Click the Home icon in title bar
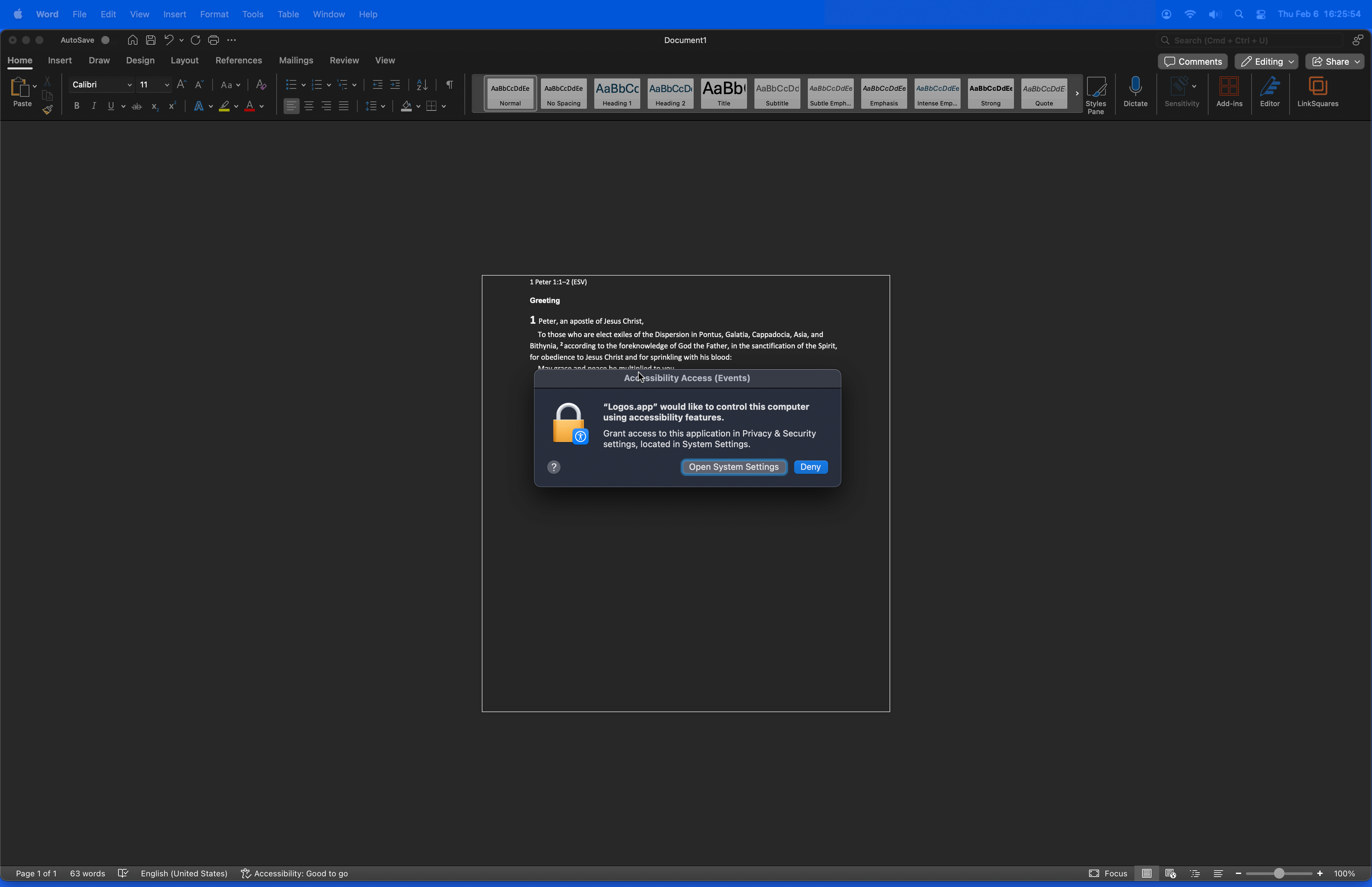Viewport: 1372px width, 887px height. (x=132, y=40)
